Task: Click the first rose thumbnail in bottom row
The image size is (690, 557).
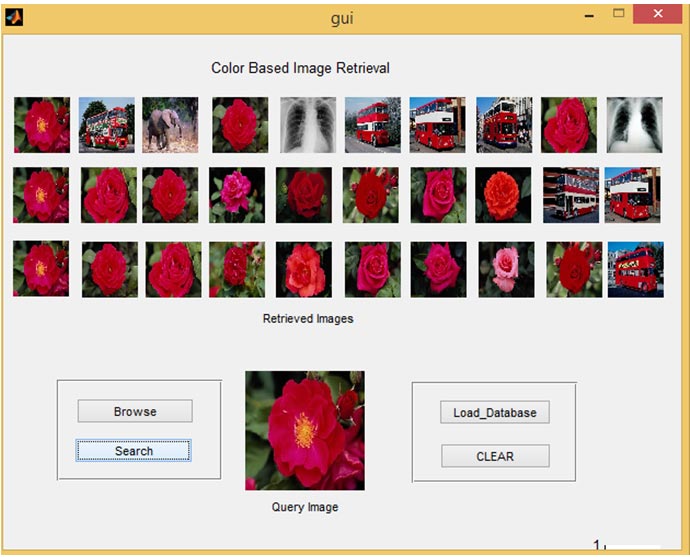Action: pos(41,269)
